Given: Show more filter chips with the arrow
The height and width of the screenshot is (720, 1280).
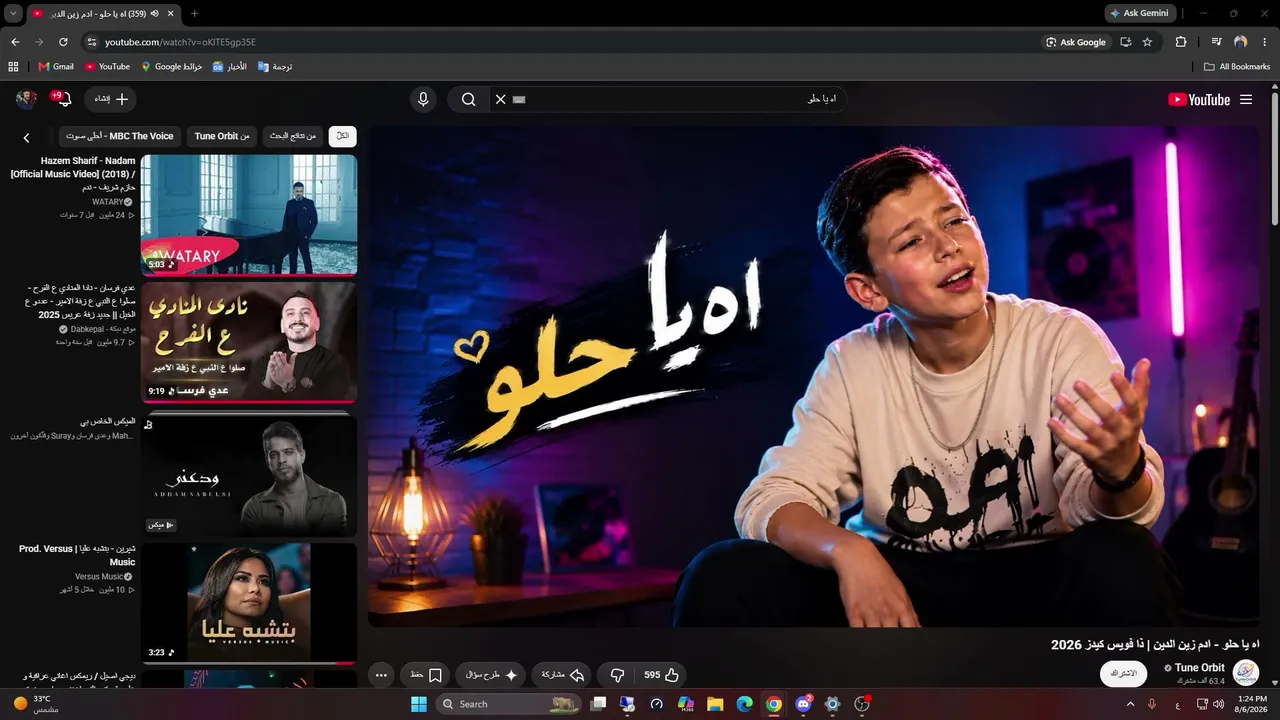Looking at the screenshot, I should pos(26,137).
